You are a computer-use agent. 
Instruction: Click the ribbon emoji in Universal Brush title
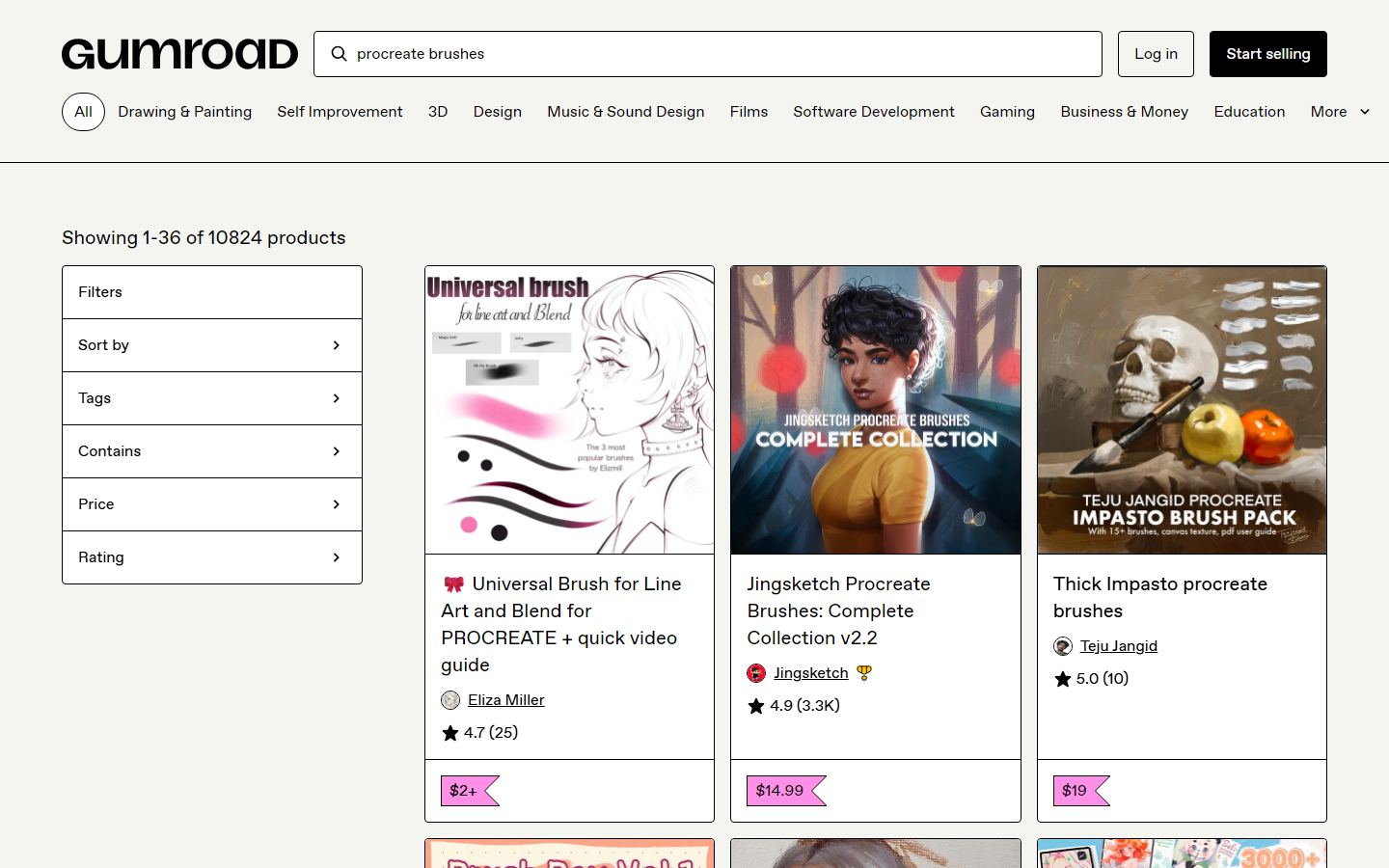click(x=454, y=584)
